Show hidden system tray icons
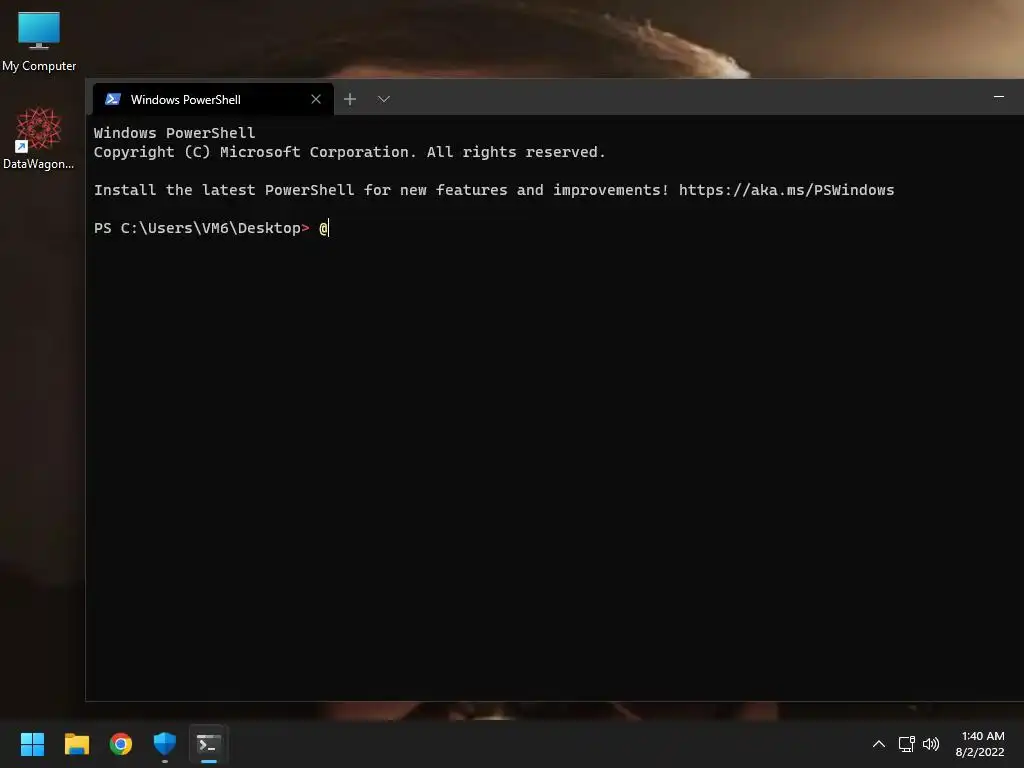 pyautogui.click(x=879, y=744)
